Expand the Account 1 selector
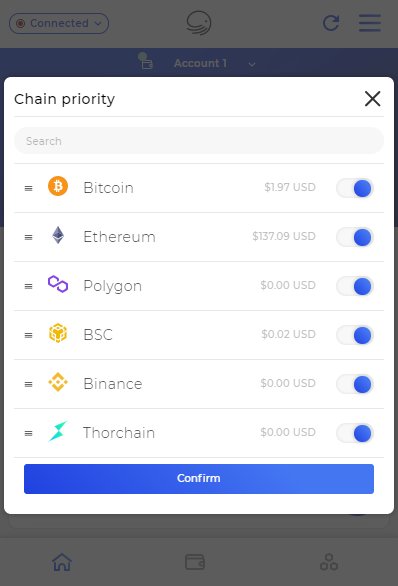 tap(200, 63)
